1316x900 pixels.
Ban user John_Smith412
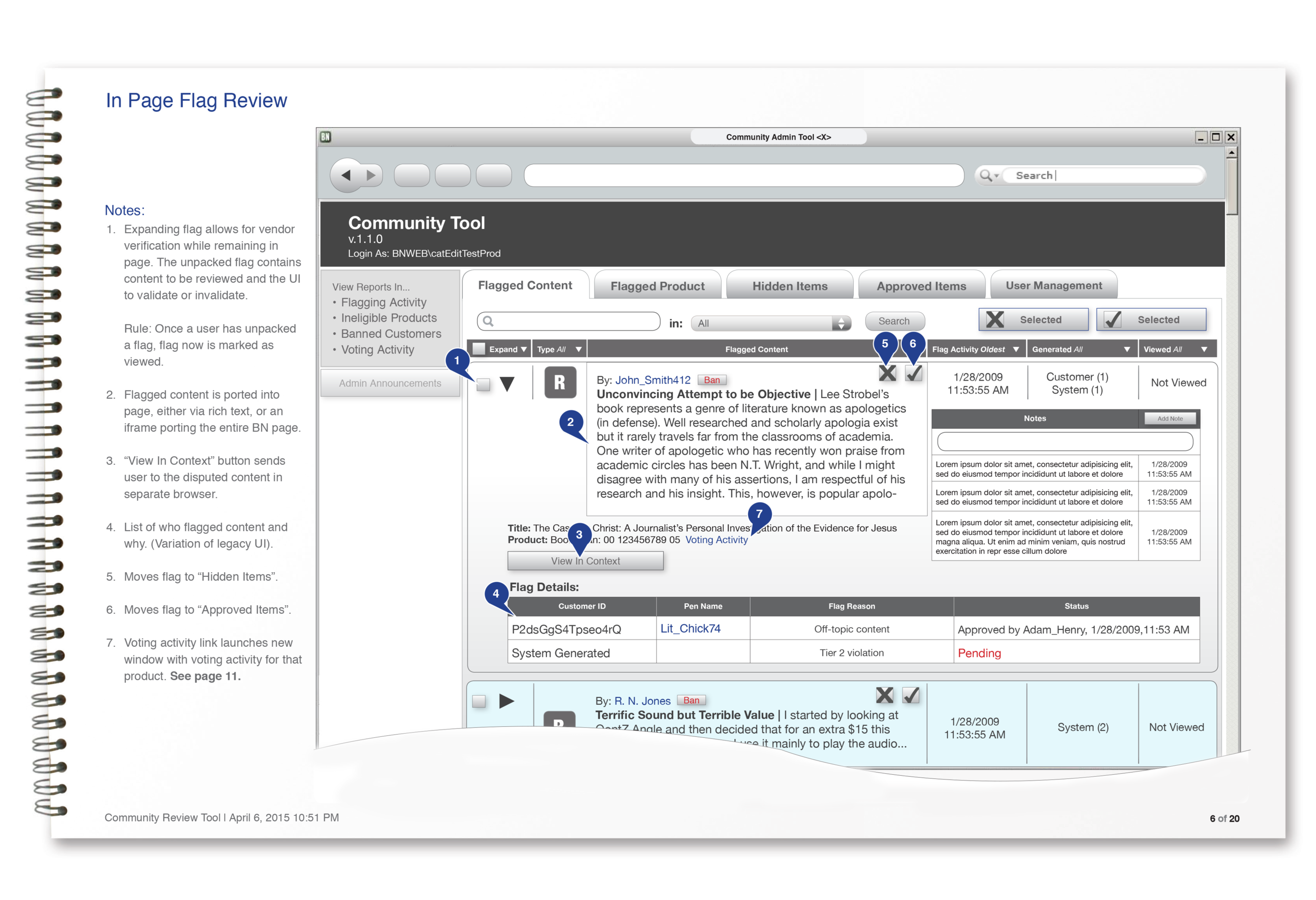tap(712, 380)
